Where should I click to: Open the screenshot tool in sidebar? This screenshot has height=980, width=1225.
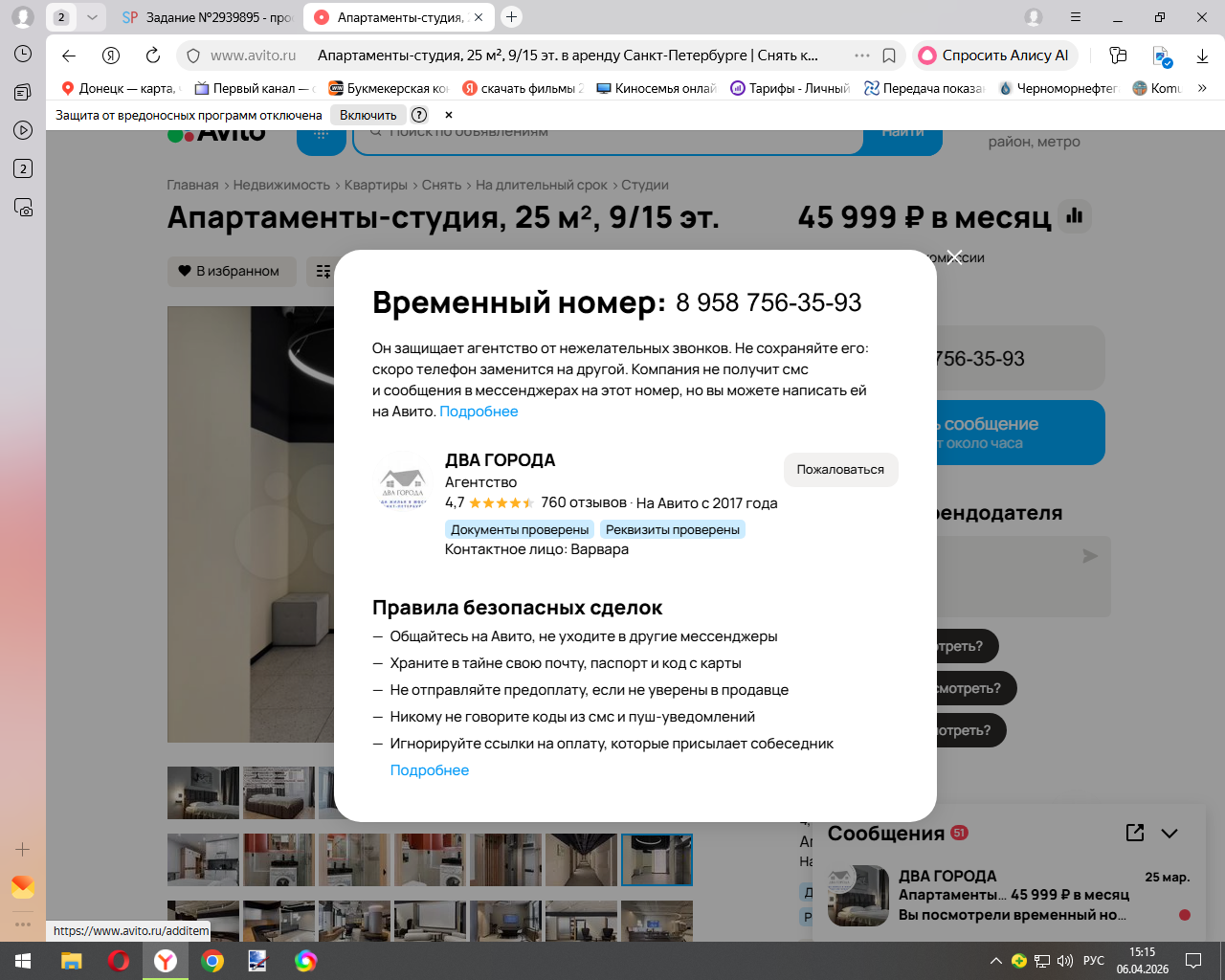click(x=23, y=208)
